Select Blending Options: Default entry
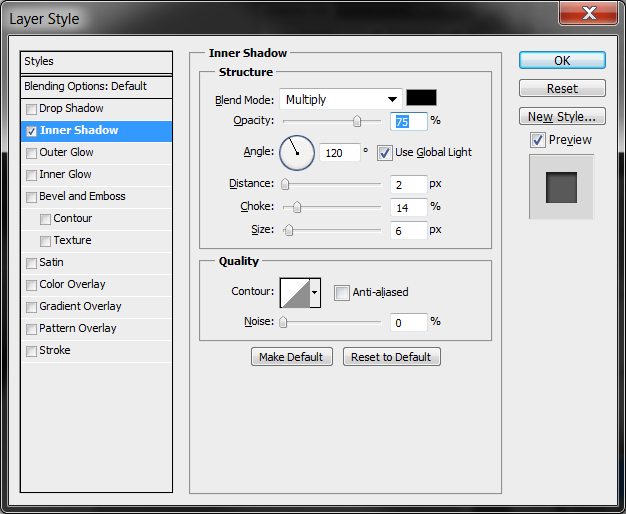The height and width of the screenshot is (514, 626). [x=86, y=87]
